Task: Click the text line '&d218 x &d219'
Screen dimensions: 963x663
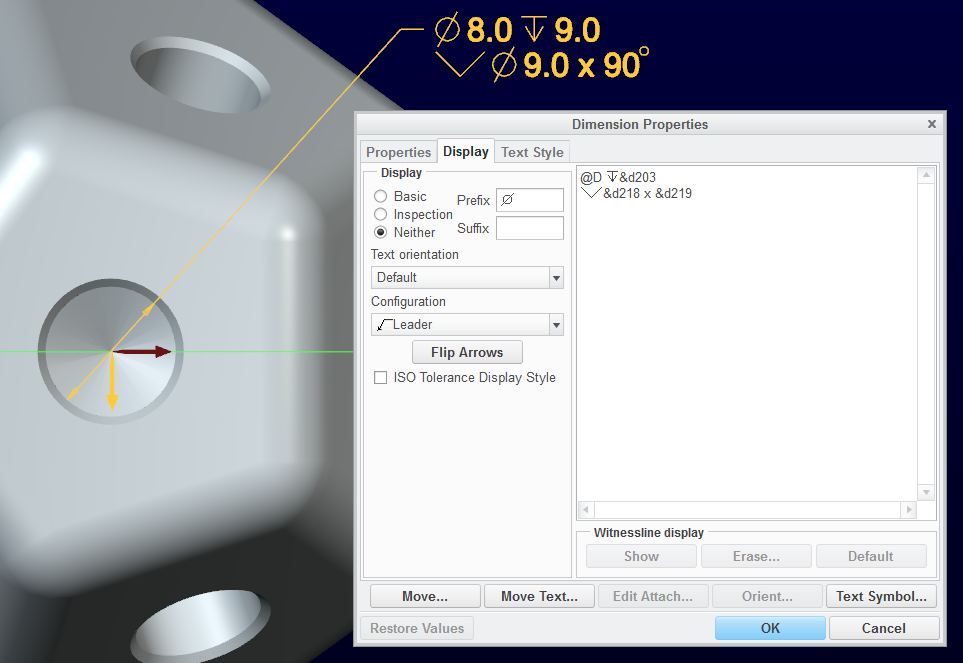Action: tap(637, 193)
